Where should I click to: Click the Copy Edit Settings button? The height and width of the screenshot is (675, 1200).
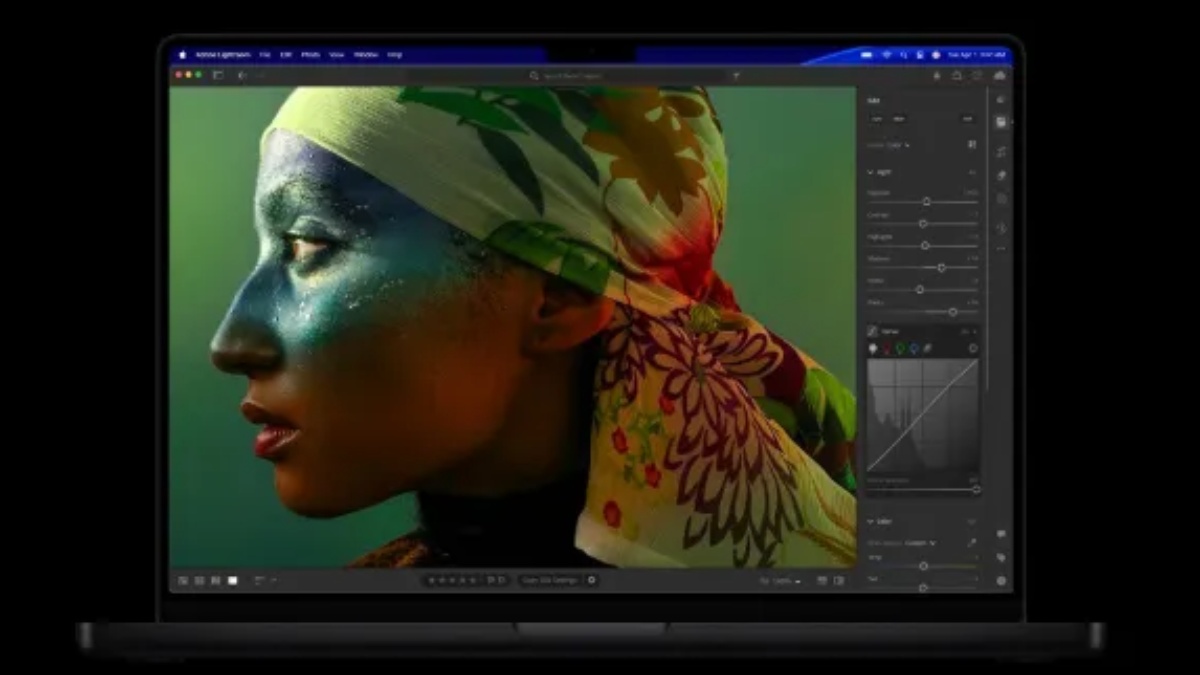coord(550,580)
